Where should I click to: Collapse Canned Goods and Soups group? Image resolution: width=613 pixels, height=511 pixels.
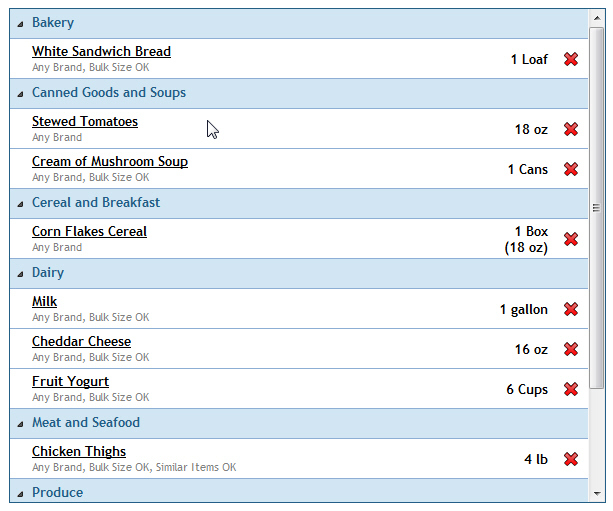(x=20, y=94)
